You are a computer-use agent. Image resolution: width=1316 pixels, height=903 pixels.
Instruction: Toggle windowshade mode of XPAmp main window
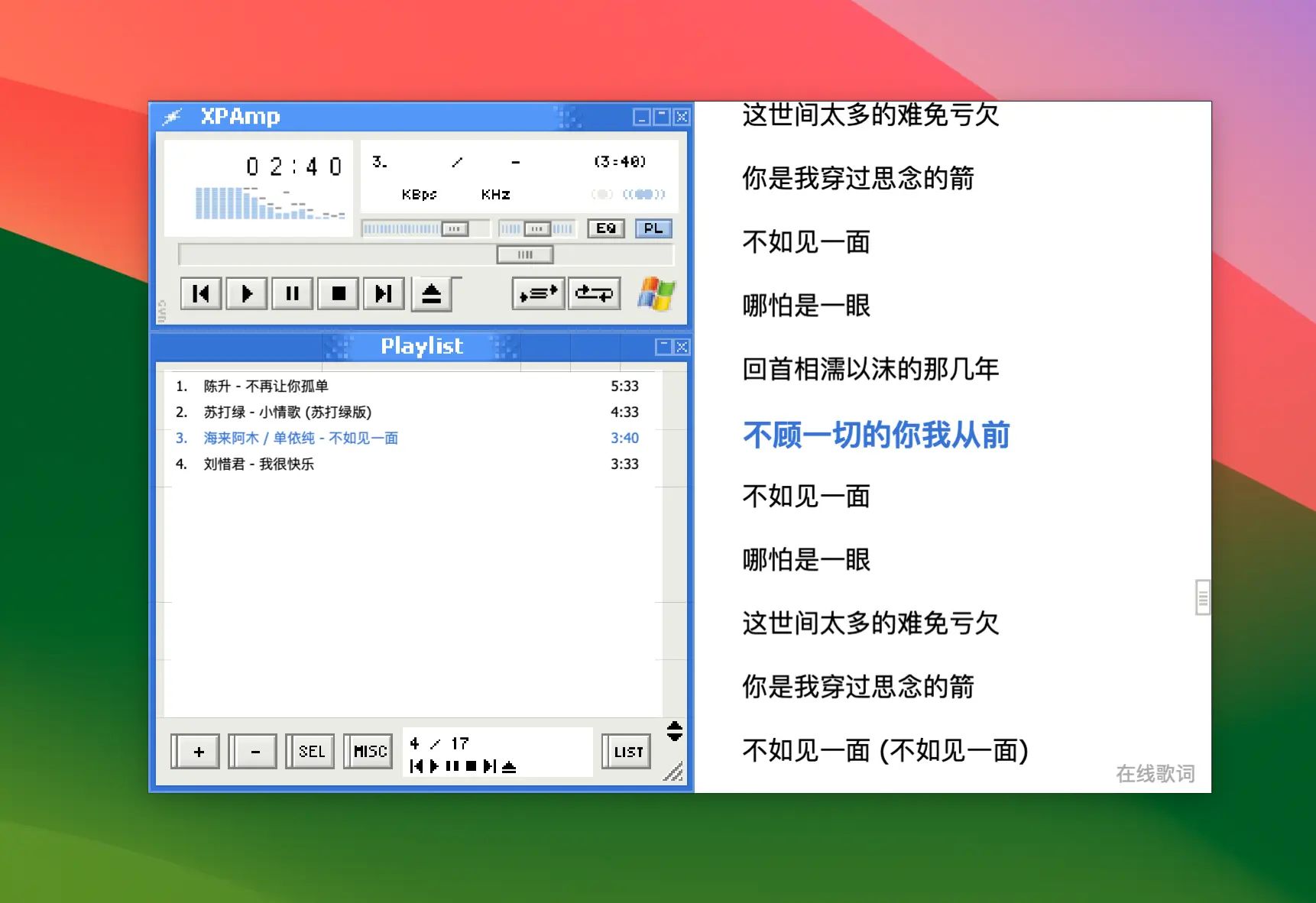click(x=662, y=117)
